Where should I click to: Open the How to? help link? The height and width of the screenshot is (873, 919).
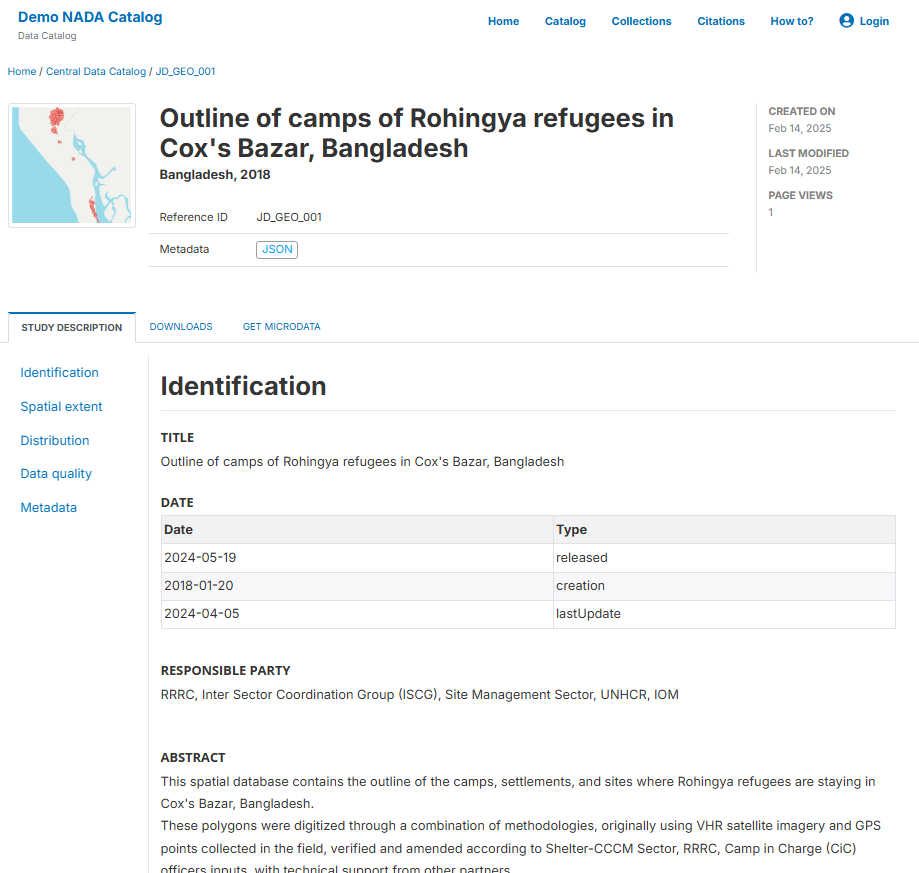791,21
